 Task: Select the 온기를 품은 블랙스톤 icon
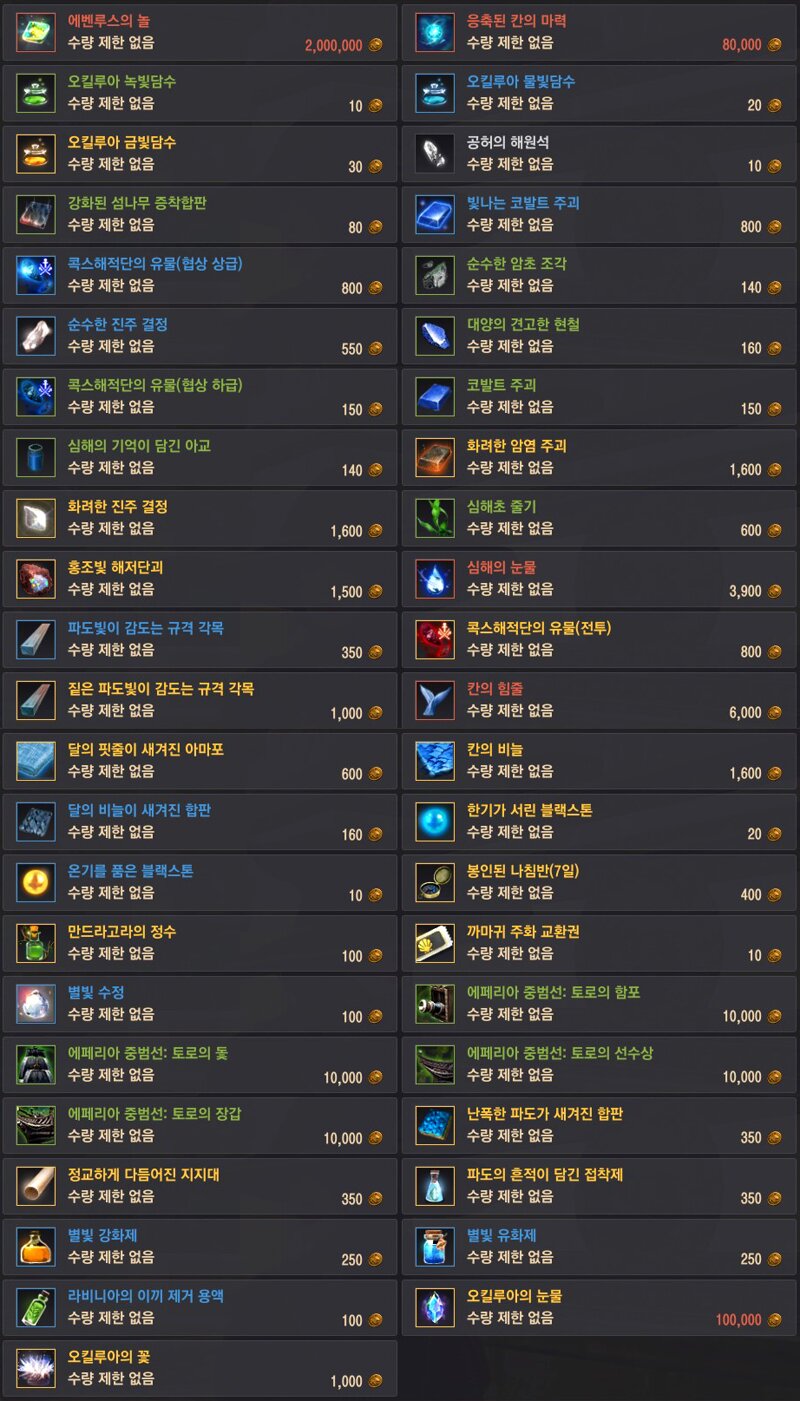point(36,882)
